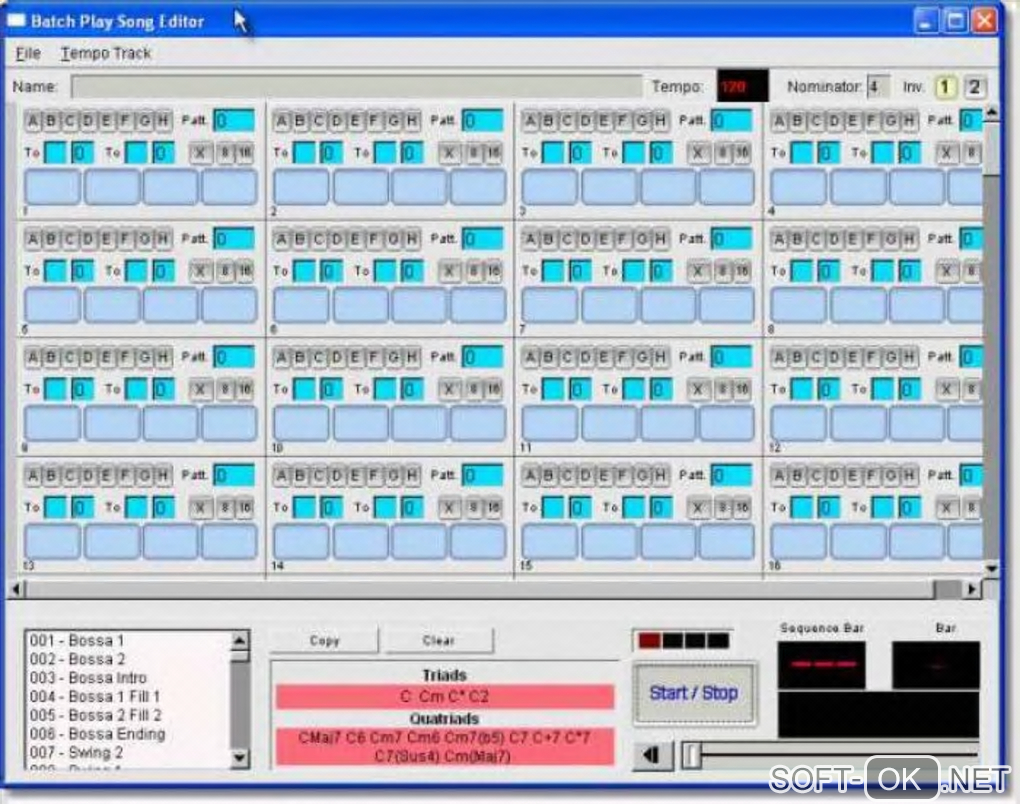Click the Patt. field in bar 11
1020x804 pixels.
tap(732, 357)
